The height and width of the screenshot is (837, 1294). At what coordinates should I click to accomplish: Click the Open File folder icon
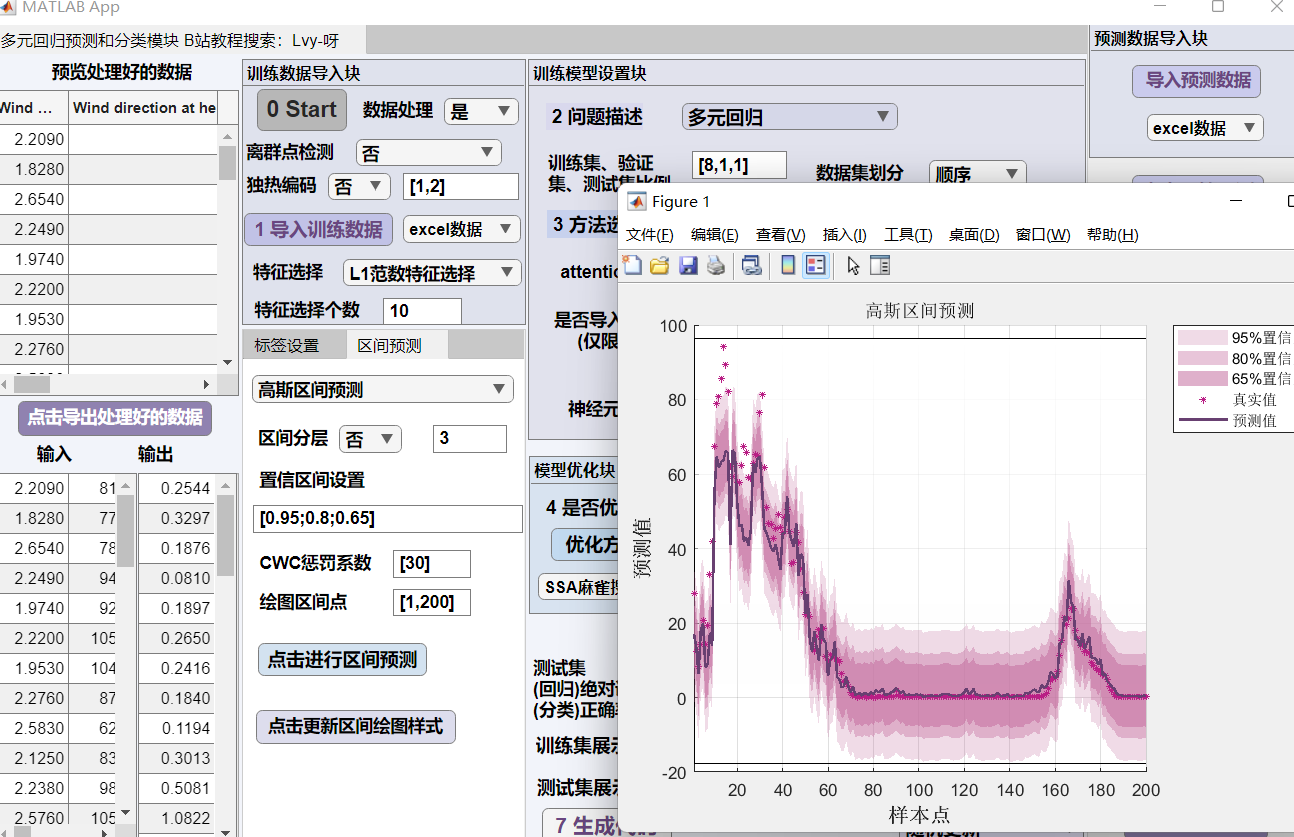pyautogui.click(x=660, y=265)
